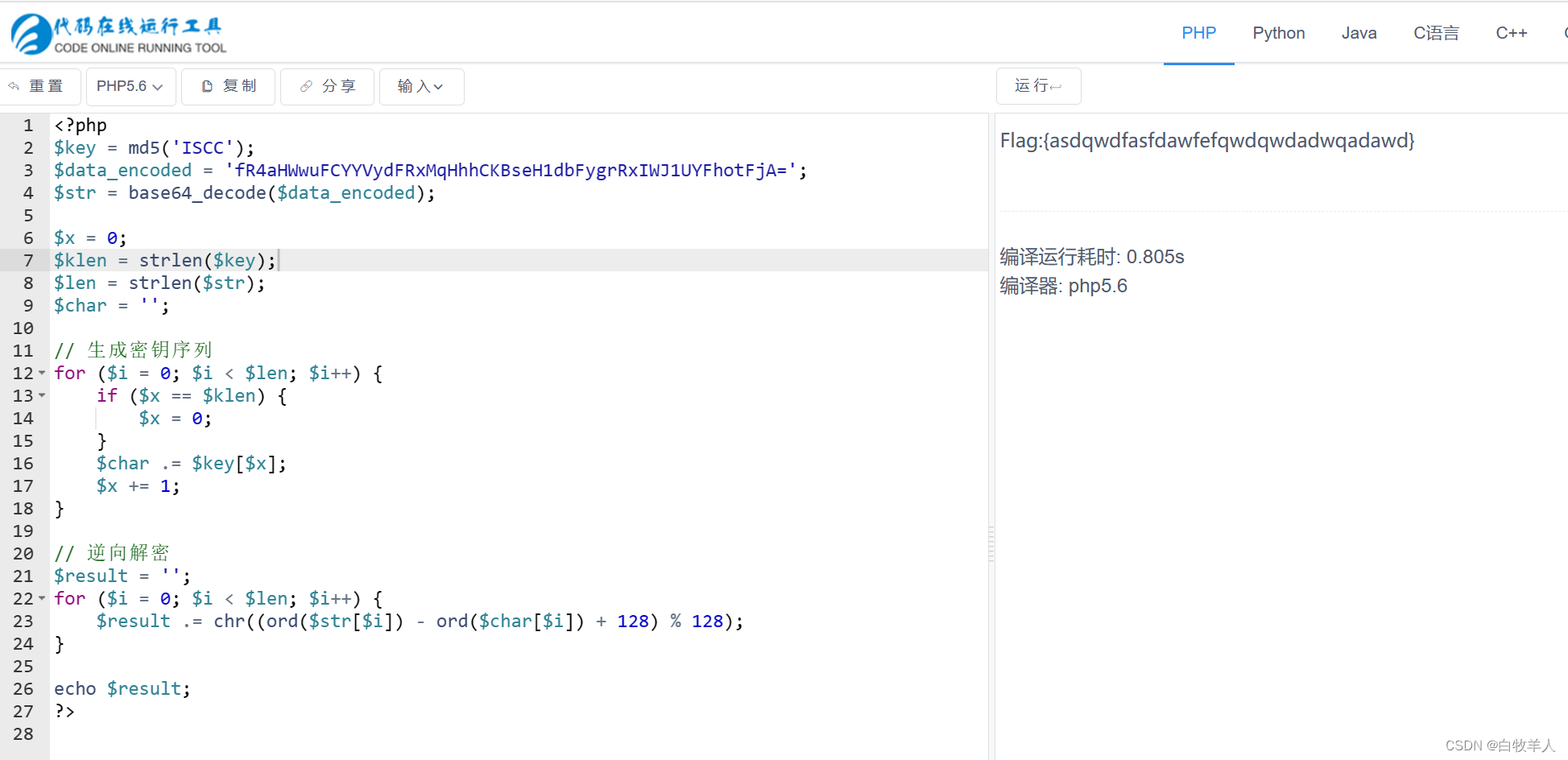Collapse the for loop at line 22
This screenshot has width=1568, height=760.
pos(42,598)
